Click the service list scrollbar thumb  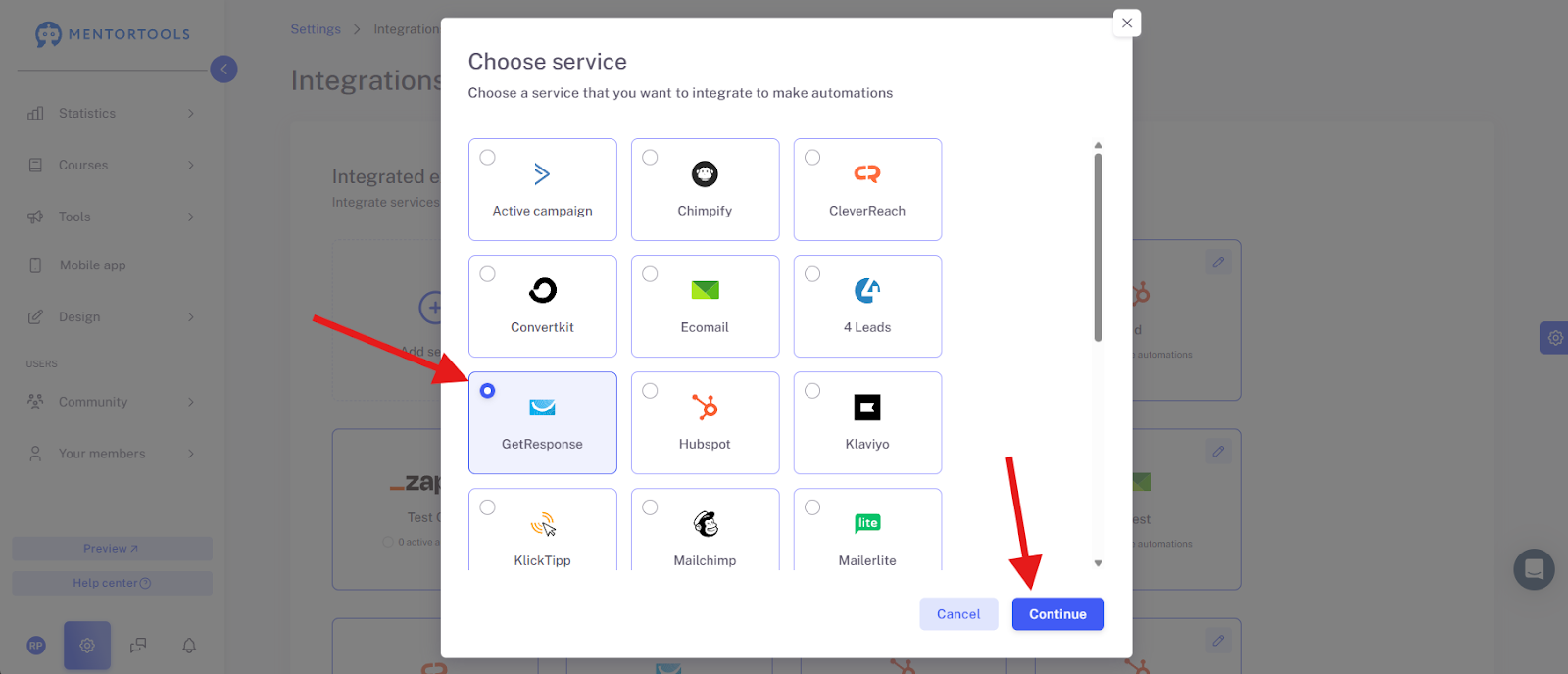coord(1098,247)
